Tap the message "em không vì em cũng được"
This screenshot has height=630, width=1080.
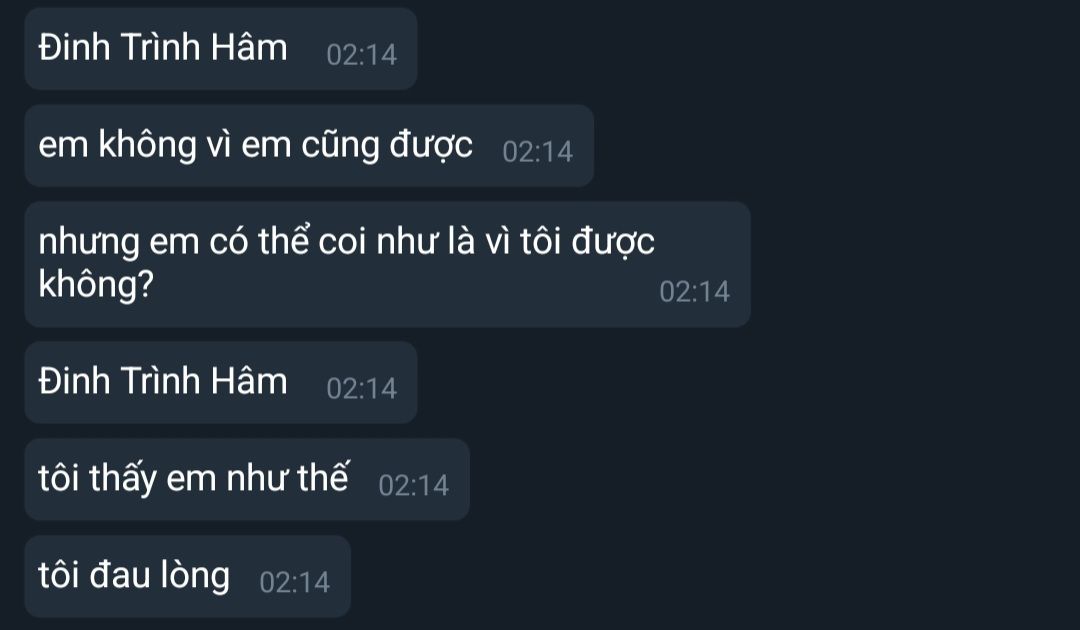(x=309, y=146)
